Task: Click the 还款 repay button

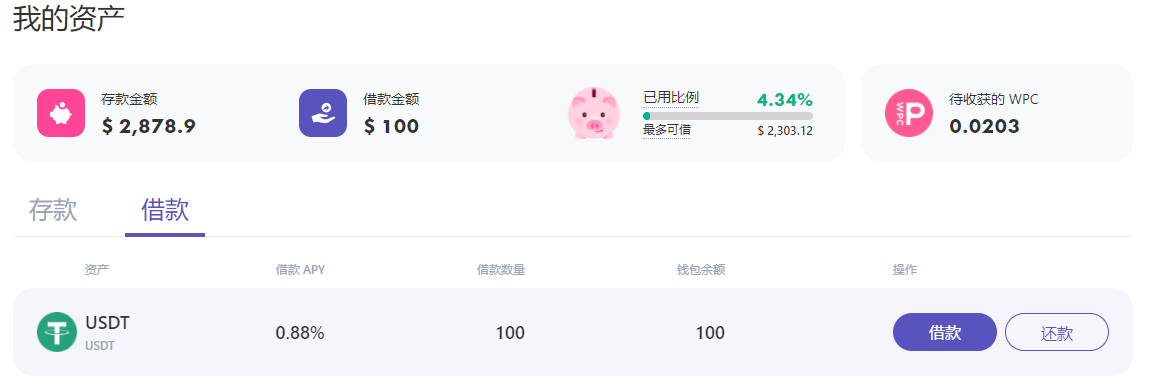Action: [1057, 332]
